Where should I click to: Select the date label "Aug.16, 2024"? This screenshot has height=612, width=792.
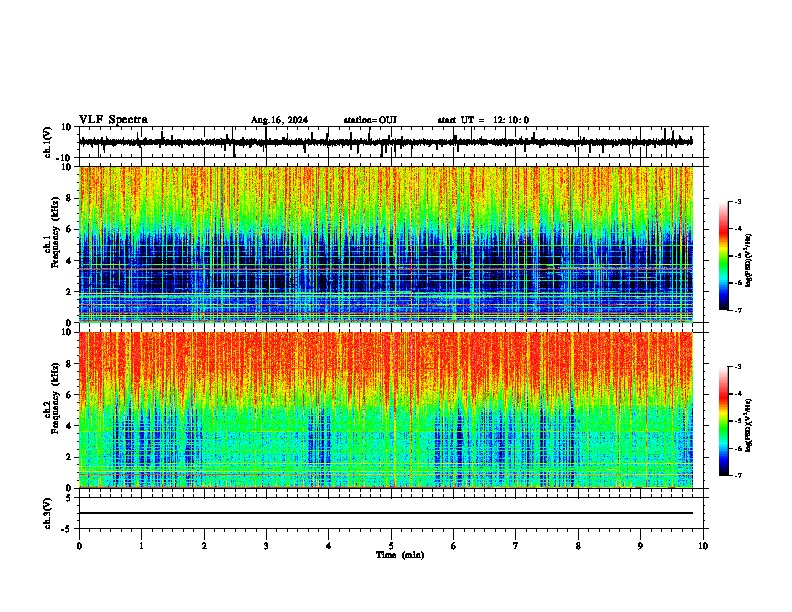279,120
